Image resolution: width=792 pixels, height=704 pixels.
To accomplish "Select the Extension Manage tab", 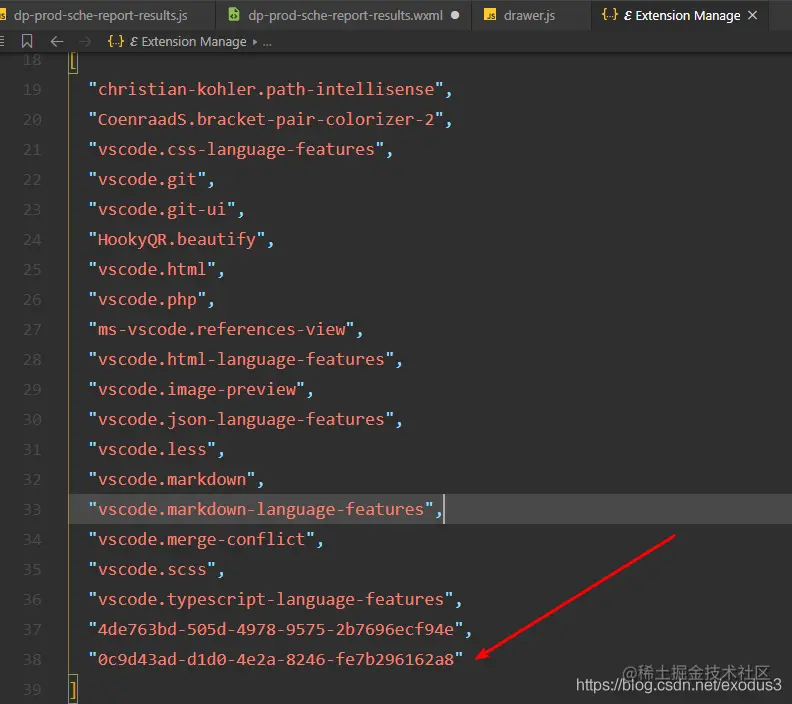I will 682,15.
